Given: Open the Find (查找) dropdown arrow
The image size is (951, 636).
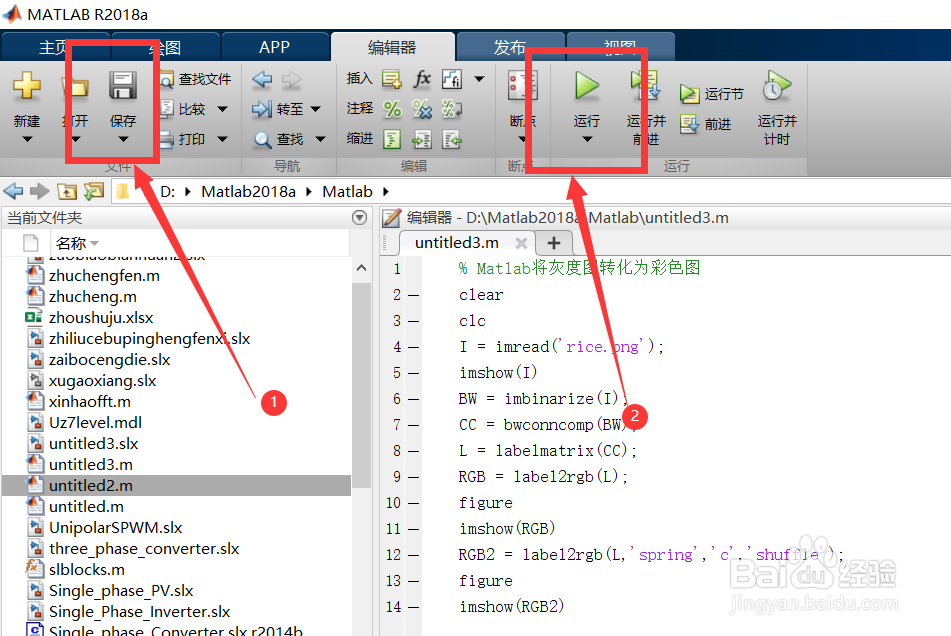Looking at the screenshot, I should (320, 139).
